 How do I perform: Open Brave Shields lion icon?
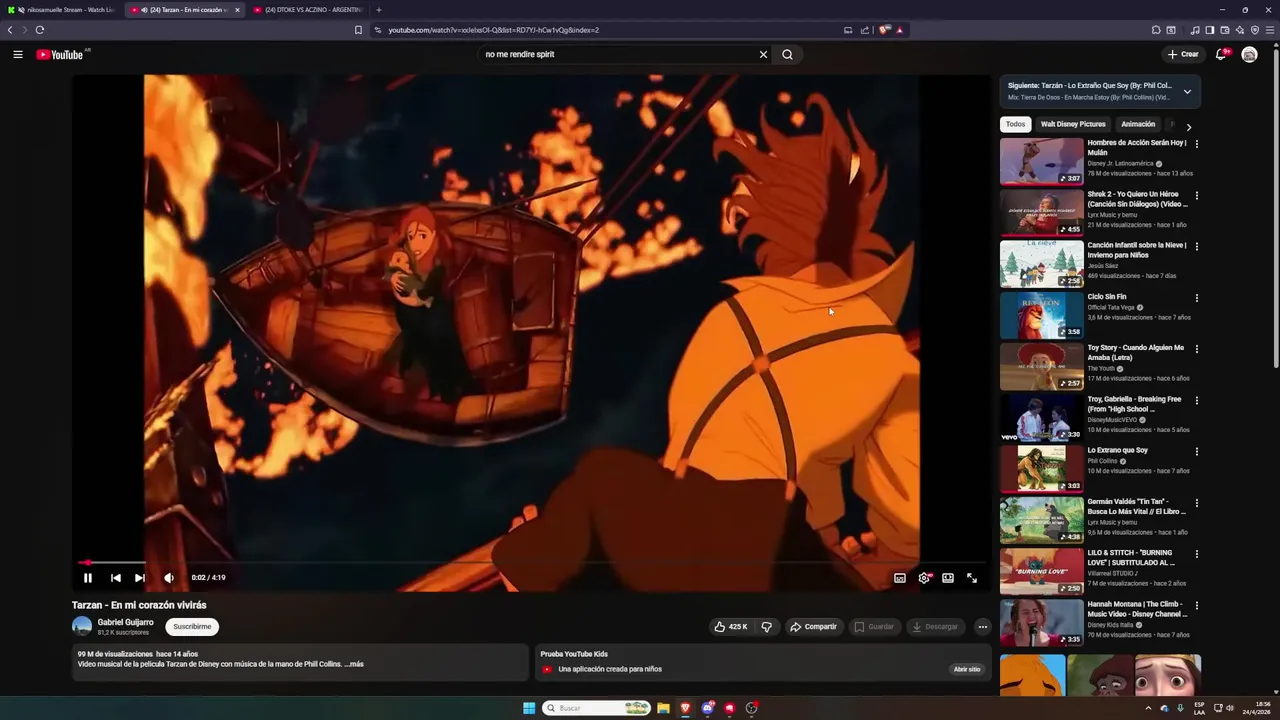(884, 30)
